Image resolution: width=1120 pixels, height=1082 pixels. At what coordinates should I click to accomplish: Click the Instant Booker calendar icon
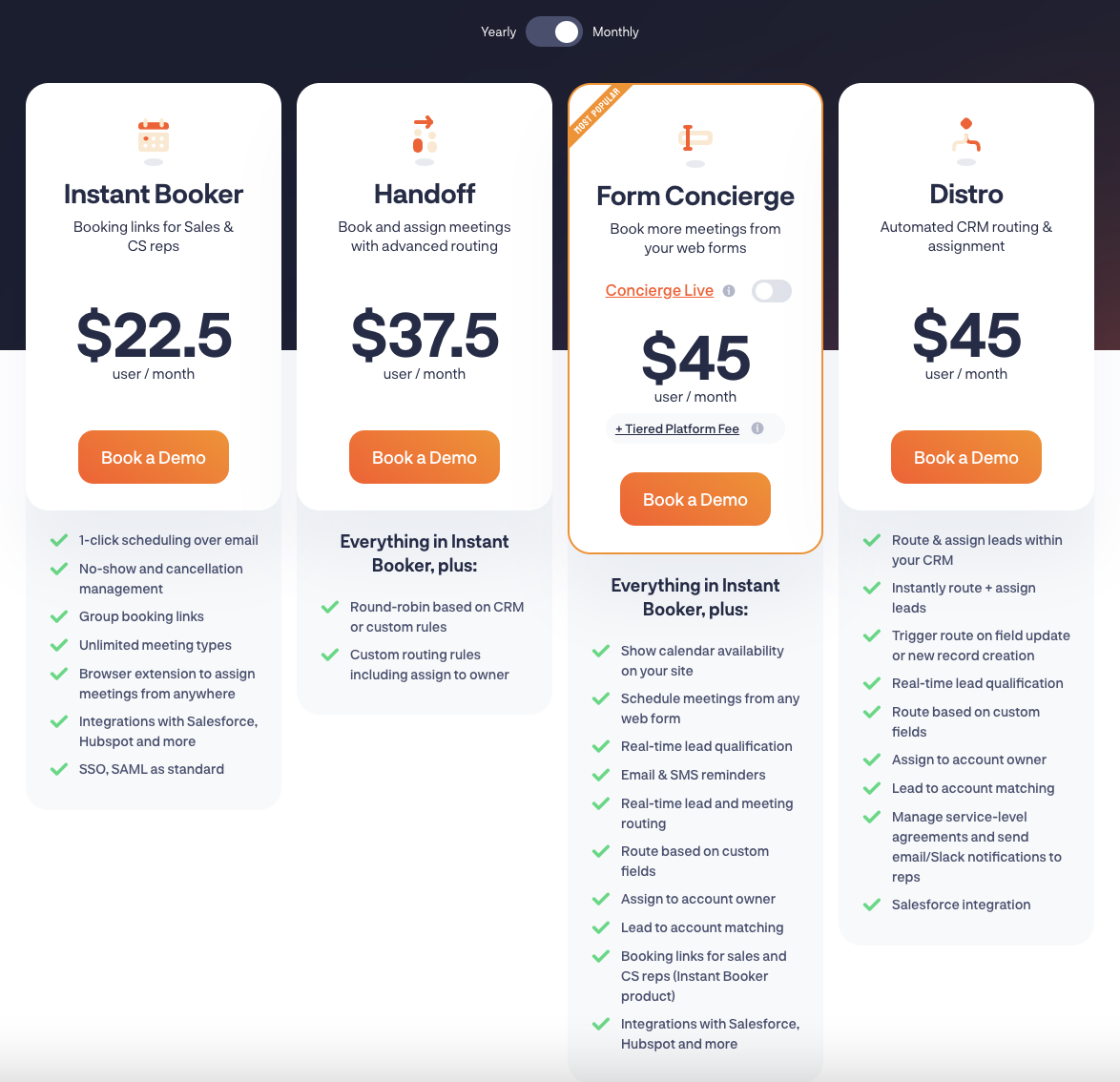[x=154, y=135]
